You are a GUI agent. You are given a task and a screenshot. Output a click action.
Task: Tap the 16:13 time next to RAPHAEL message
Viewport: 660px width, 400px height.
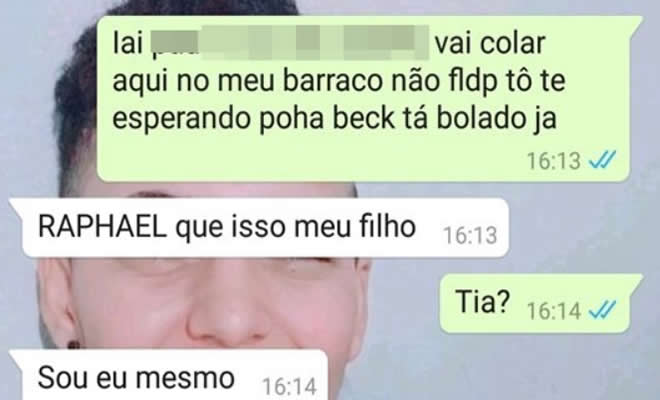pos(470,235)
